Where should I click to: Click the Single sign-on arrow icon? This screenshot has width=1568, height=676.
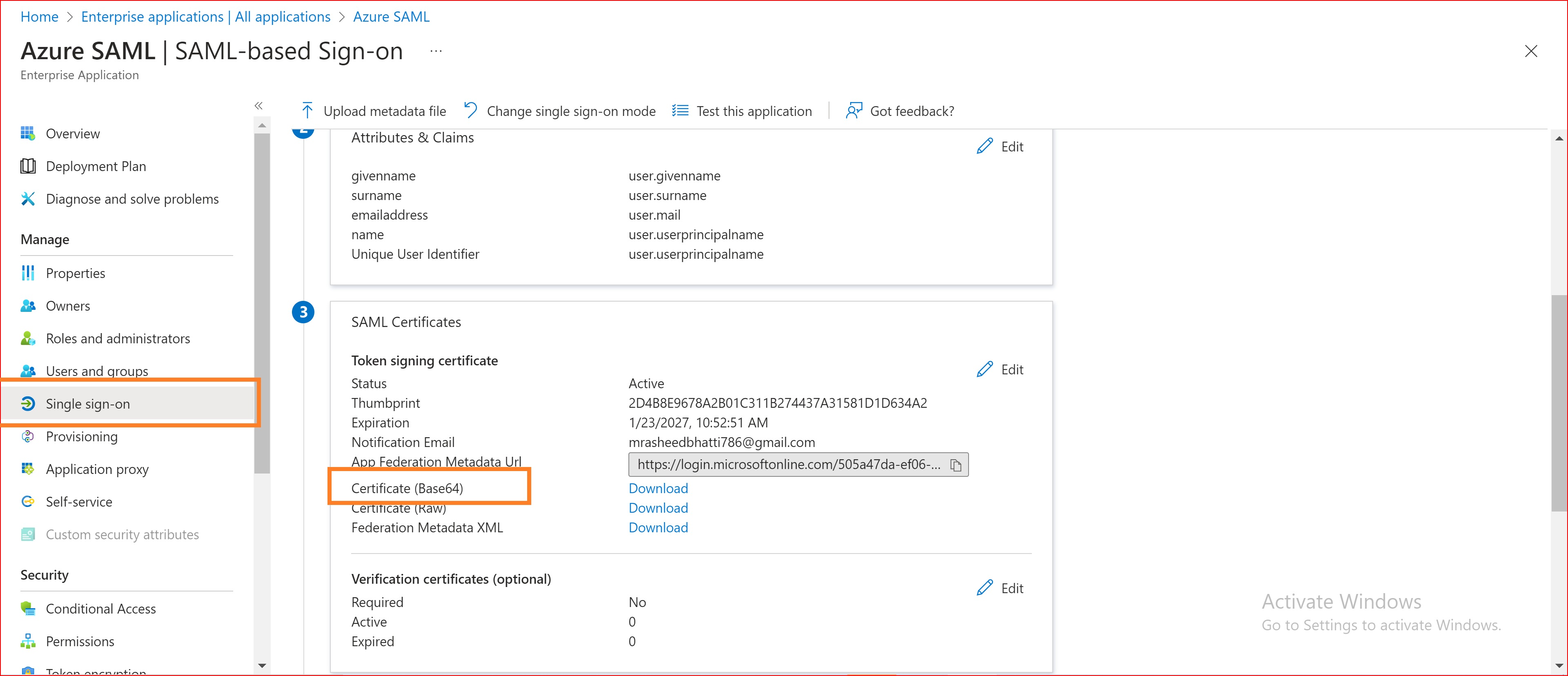pyautogui.click(x=28, y=403)
